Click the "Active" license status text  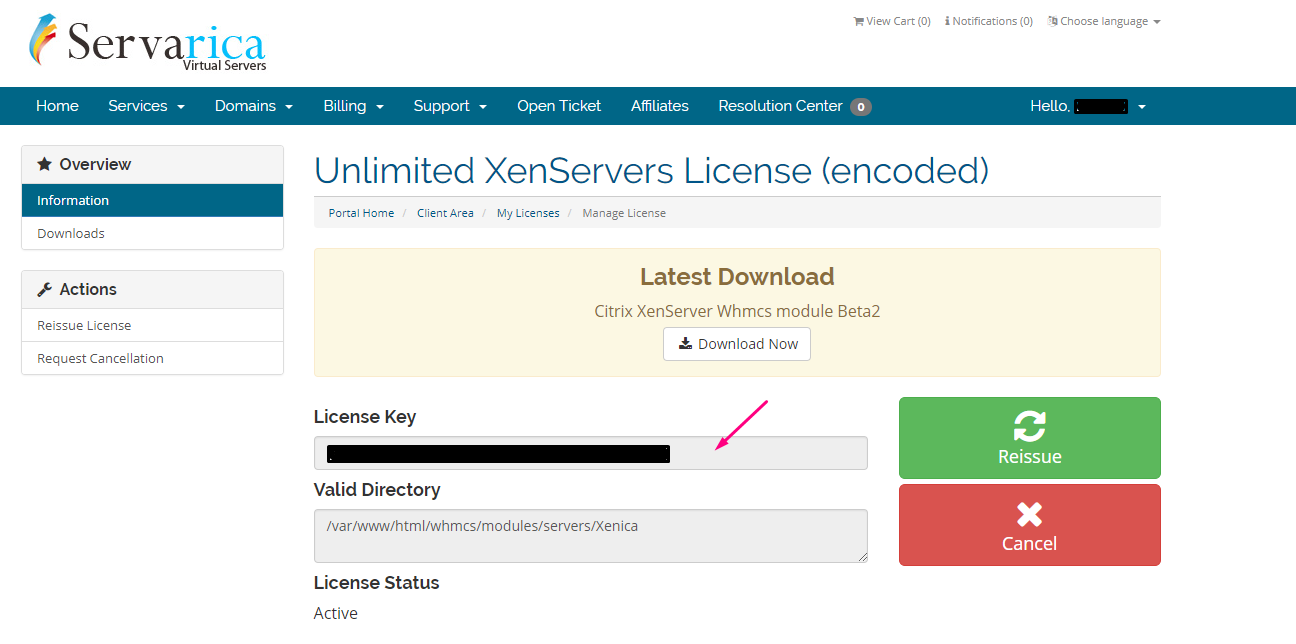pyautogui.click(x=336, y=613)
